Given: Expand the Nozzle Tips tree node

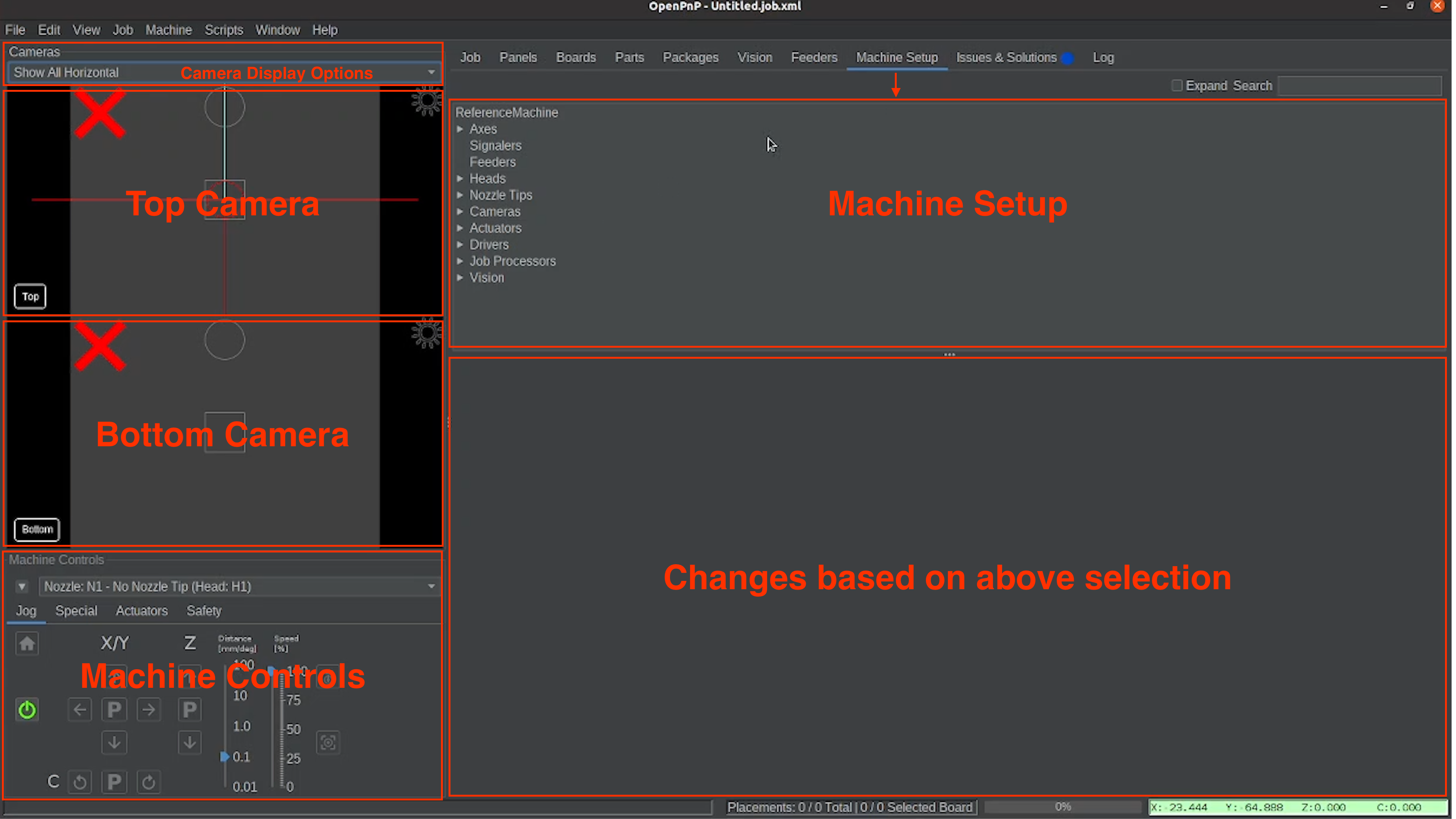Looking at the screenshot, I should click(460, 195).
